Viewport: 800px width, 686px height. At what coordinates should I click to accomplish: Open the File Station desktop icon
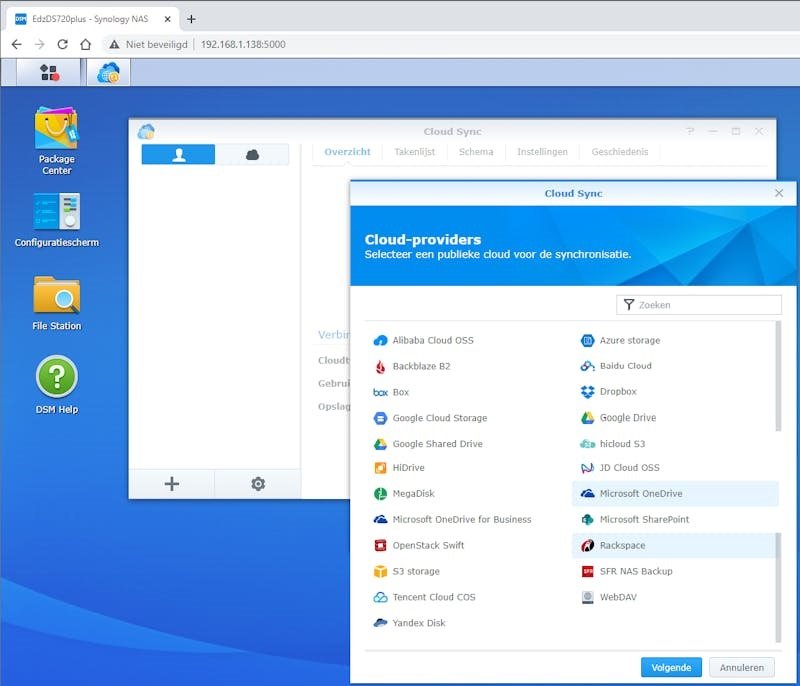[56, 303]
